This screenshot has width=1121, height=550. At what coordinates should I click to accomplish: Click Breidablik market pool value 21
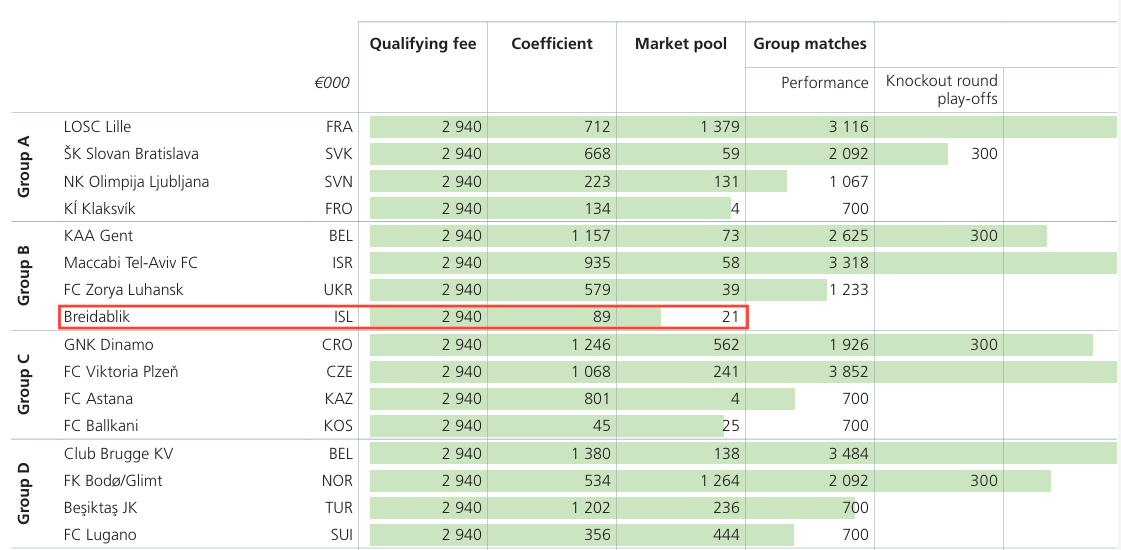[x=730, y=316]
